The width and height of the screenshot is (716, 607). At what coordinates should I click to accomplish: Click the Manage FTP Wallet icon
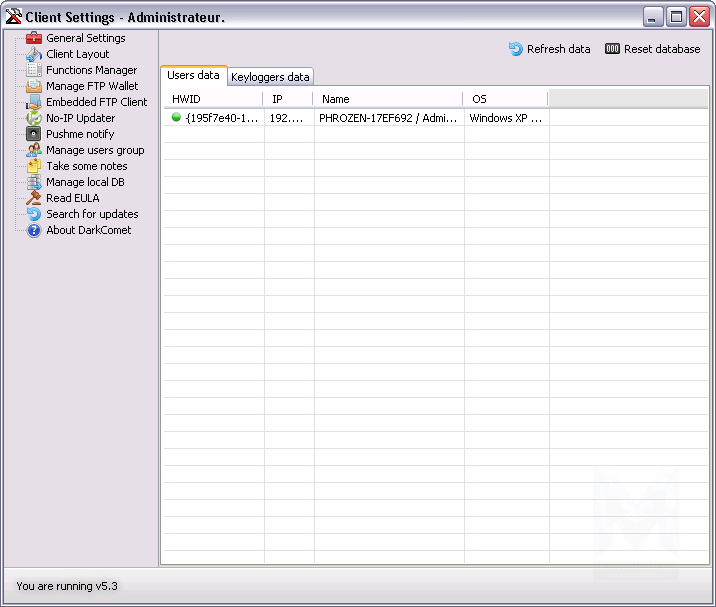click(x=34, y=86)
